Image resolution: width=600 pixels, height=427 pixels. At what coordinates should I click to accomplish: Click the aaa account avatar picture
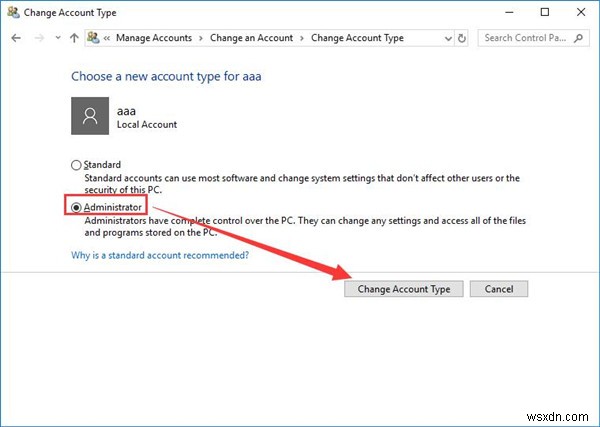click(90, 116)
